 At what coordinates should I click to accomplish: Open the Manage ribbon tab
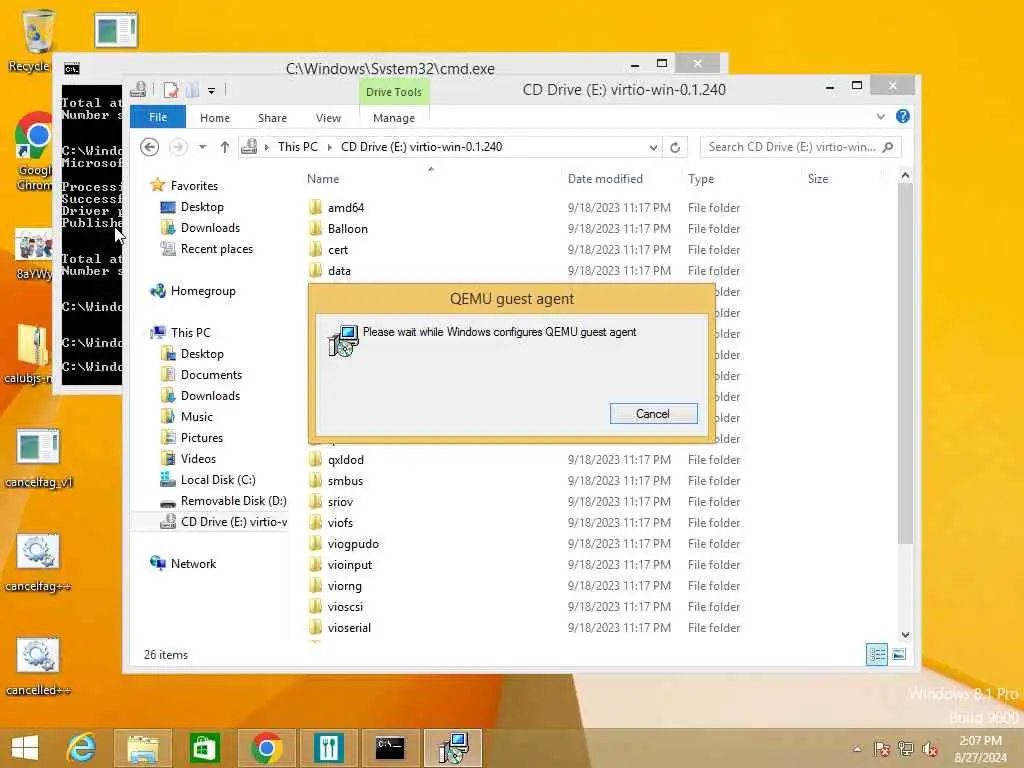click(x=394, y=118)
